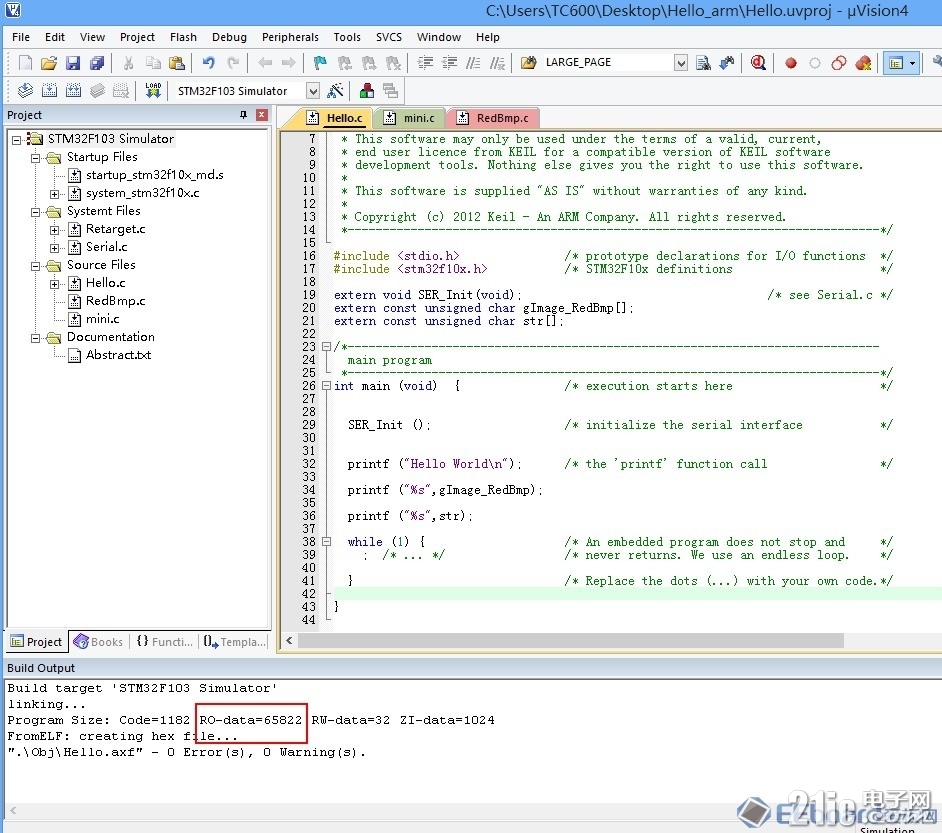Translate the current file
Viewport: 942px width, 833px height.
pos(25,91)
